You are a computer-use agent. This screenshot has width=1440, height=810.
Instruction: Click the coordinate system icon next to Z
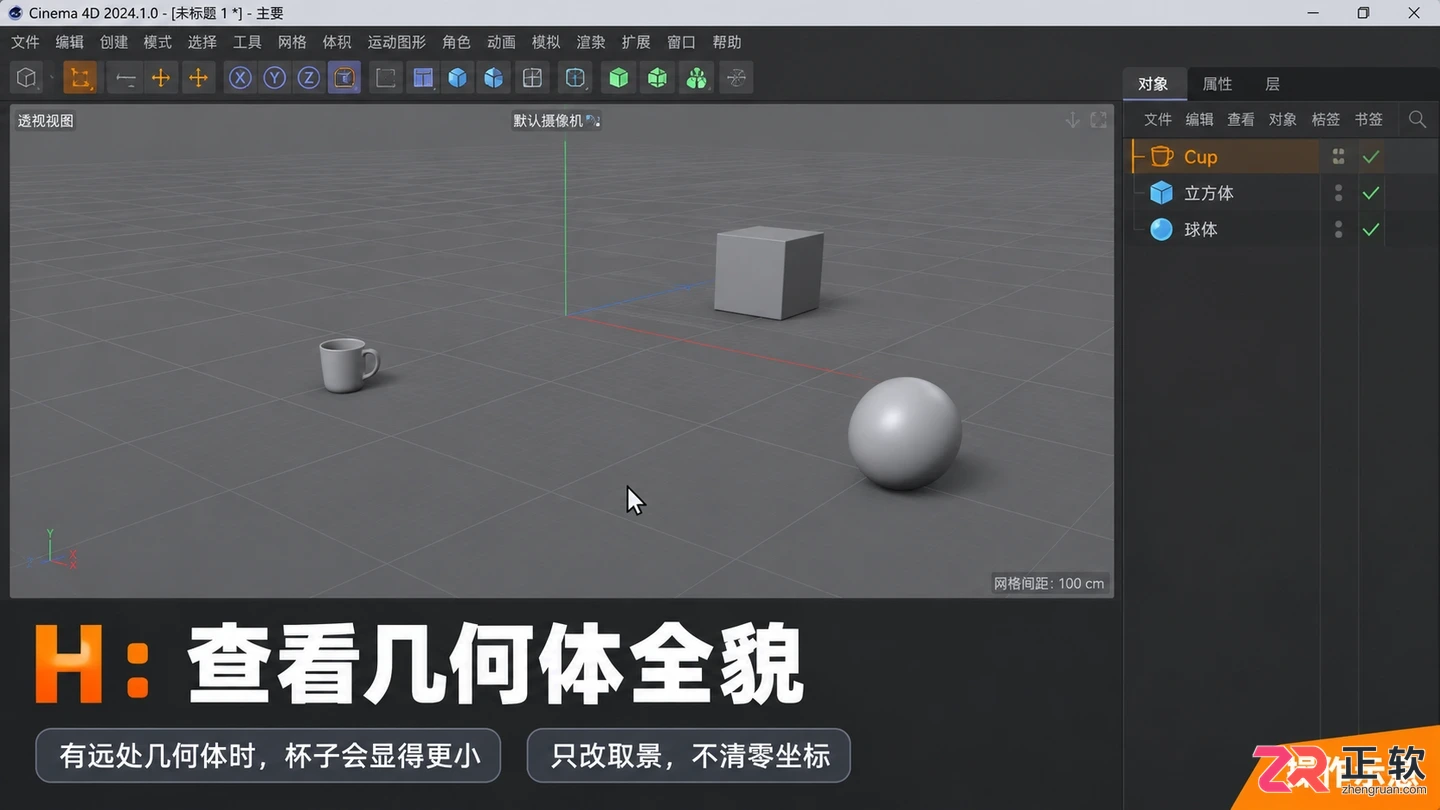344,78
